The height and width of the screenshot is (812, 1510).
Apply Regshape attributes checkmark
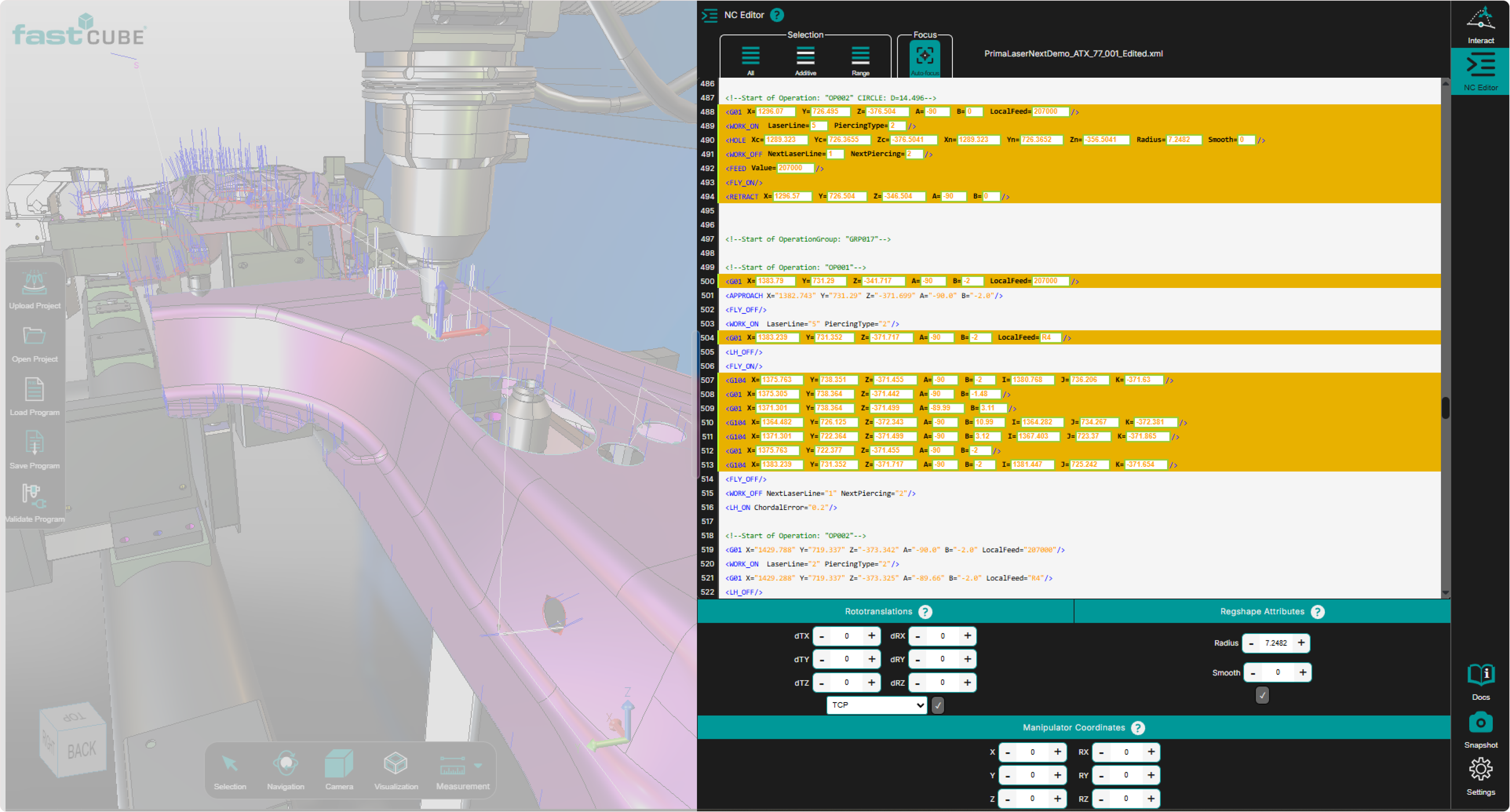coord(1262,695)
